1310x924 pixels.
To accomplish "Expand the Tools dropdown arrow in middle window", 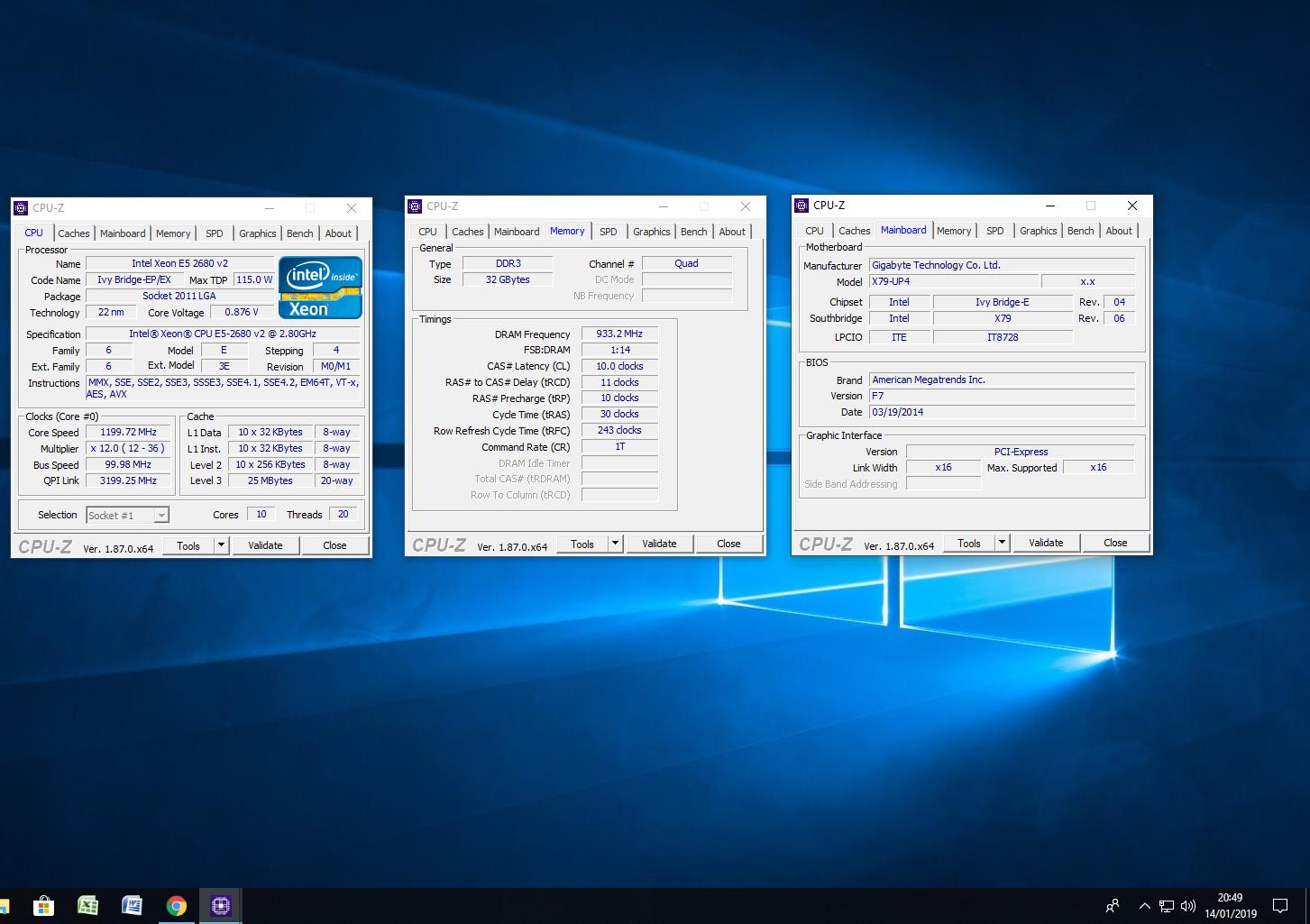I will pyautogui.click(x=615, y=544).
